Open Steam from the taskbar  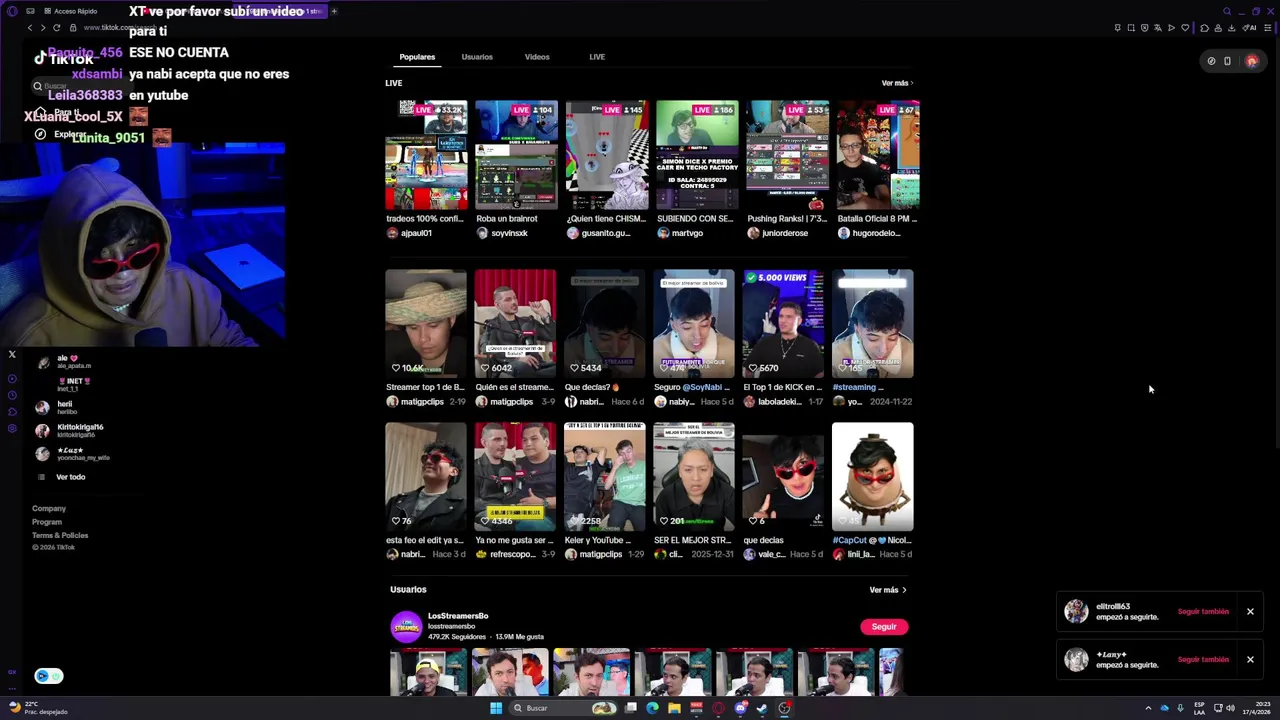pyautogui.click(x=762, y=708)
